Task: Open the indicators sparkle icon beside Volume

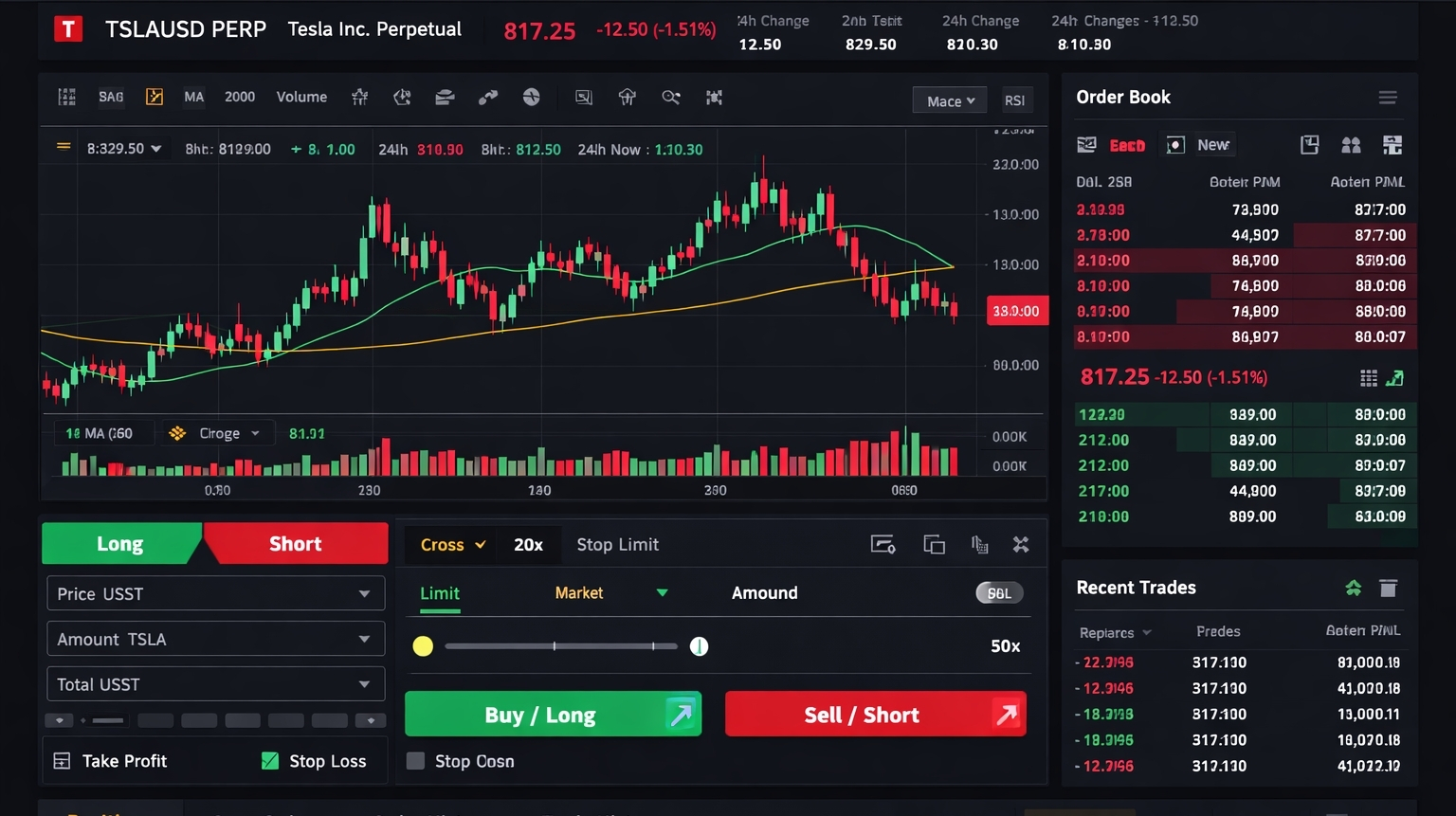Action: tap(359, 97)
